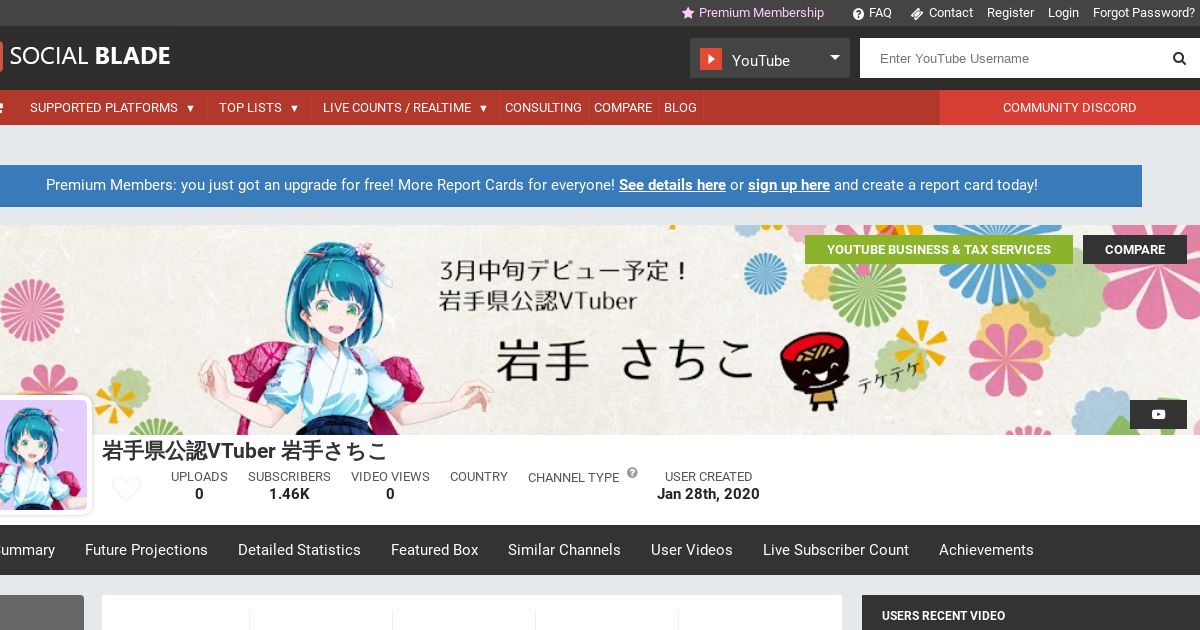
Task: Open the Login link
Action: tap(1063, 13)
